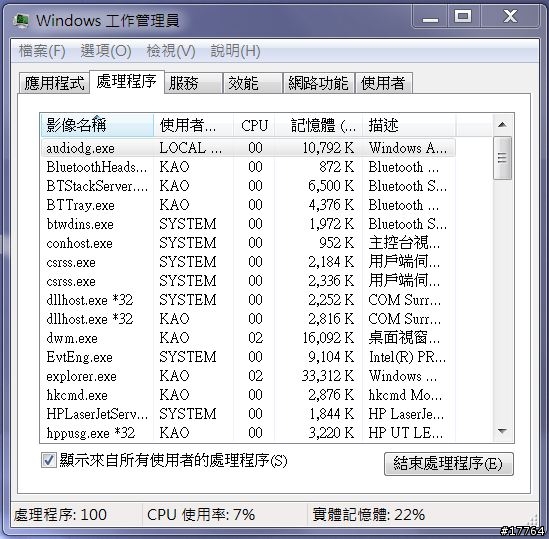Image resolution: width=549 pixels, height=539 pixels.
Task: Minimize the Task Manager window
Action: [x=430, y=16]
